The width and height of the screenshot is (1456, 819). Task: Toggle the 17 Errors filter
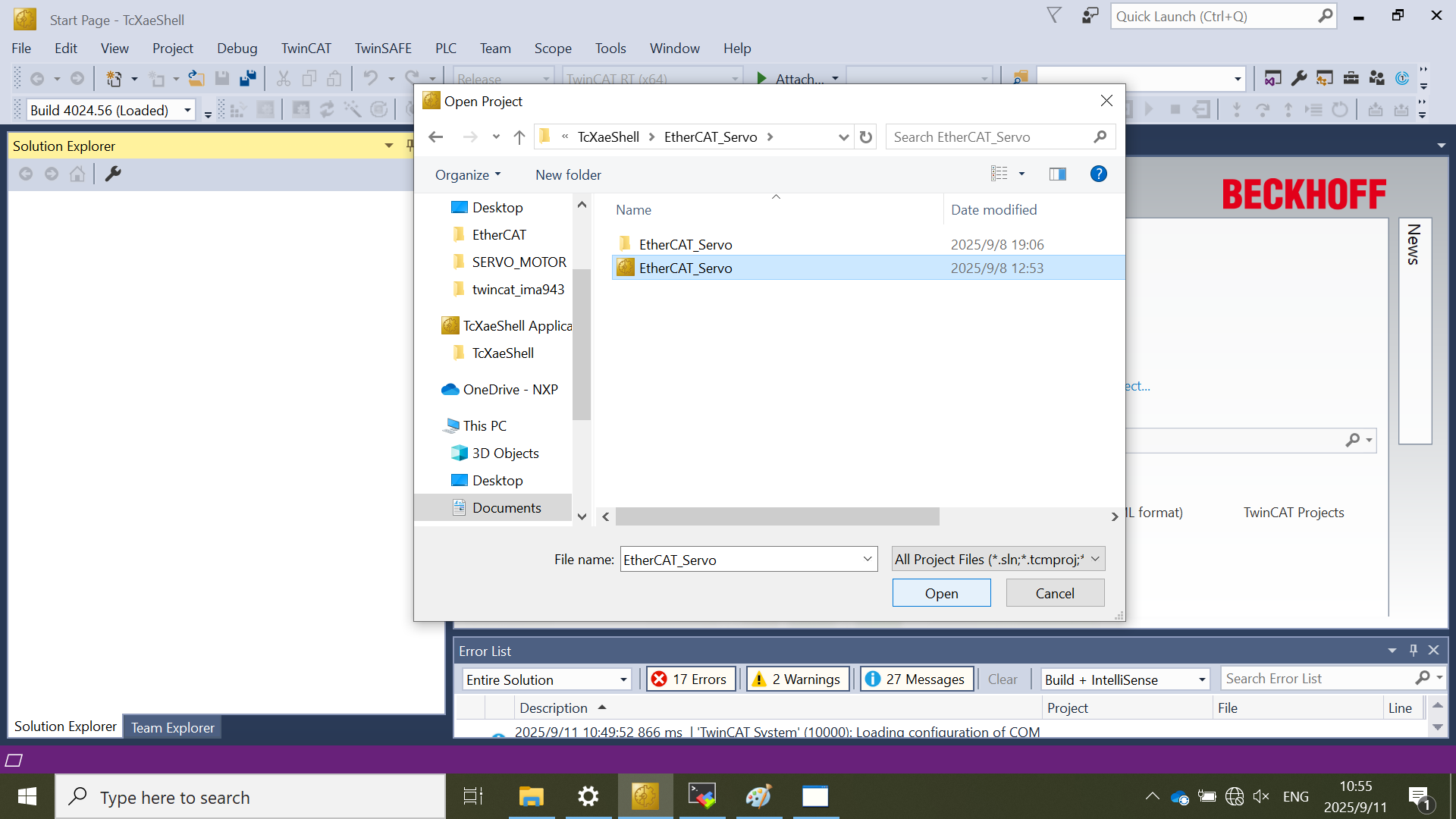[689, 679]
